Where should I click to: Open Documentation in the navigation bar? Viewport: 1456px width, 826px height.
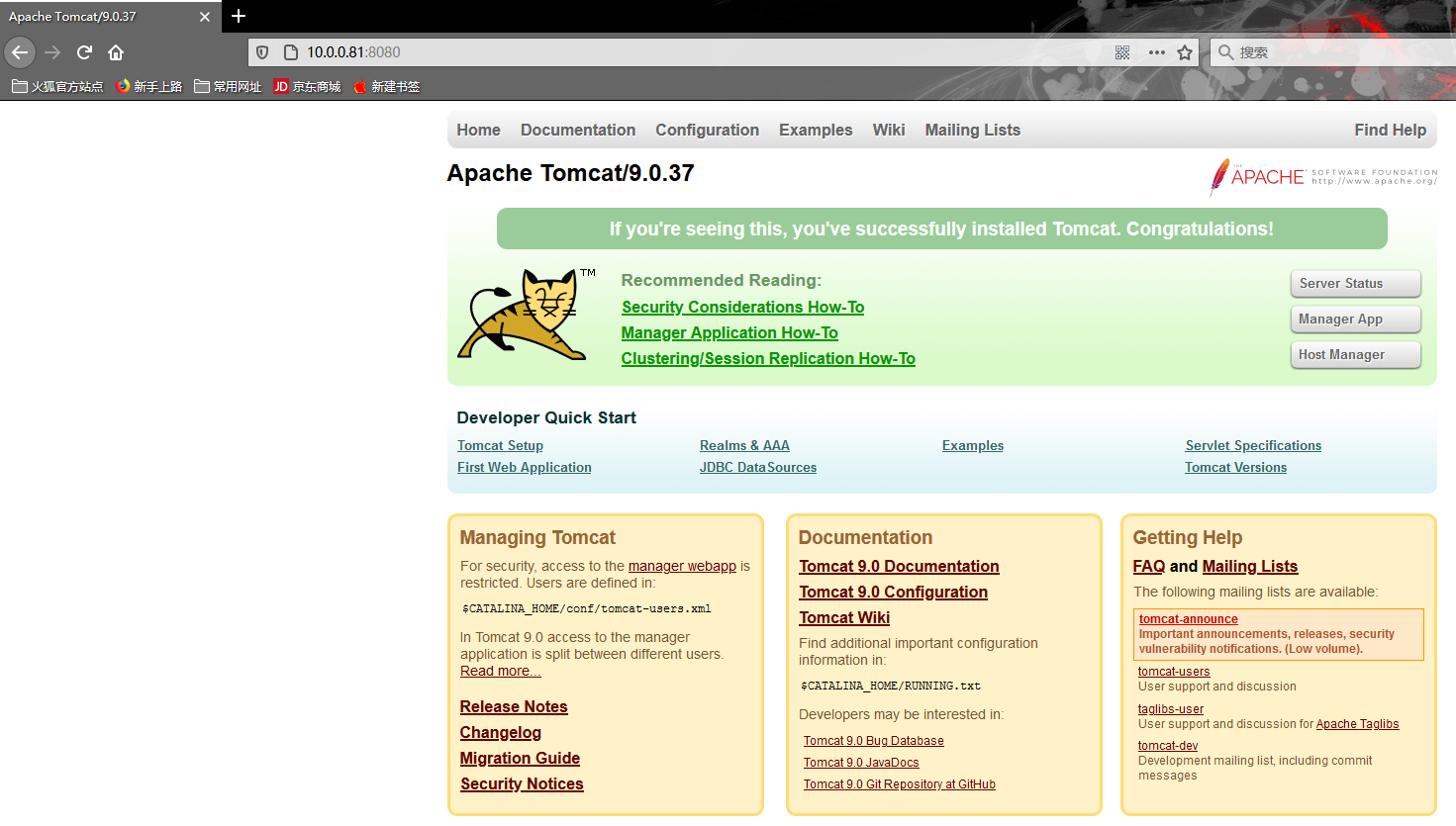(x=578, y=130)
